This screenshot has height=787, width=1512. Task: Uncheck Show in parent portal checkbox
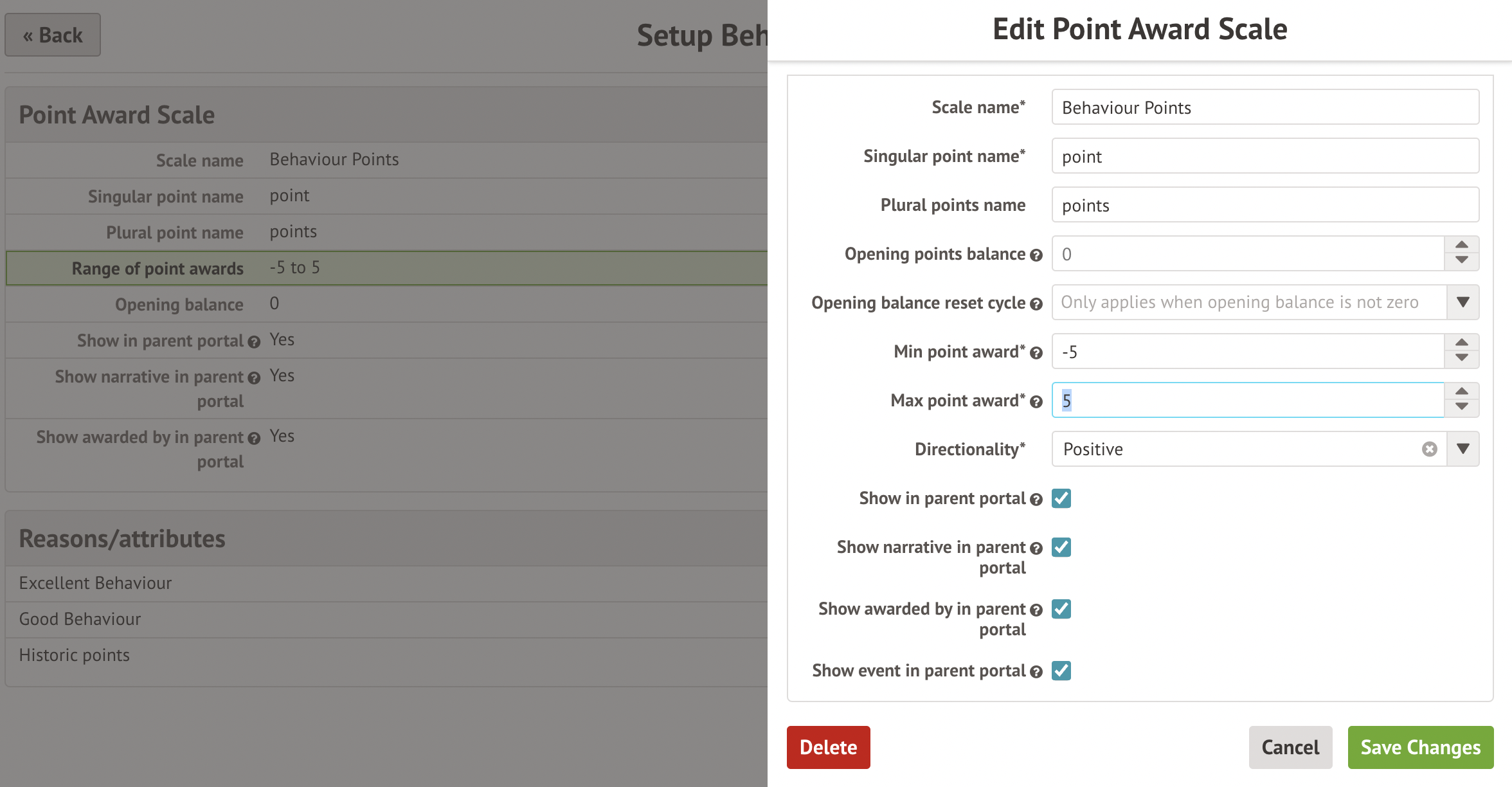point(1061,498)
